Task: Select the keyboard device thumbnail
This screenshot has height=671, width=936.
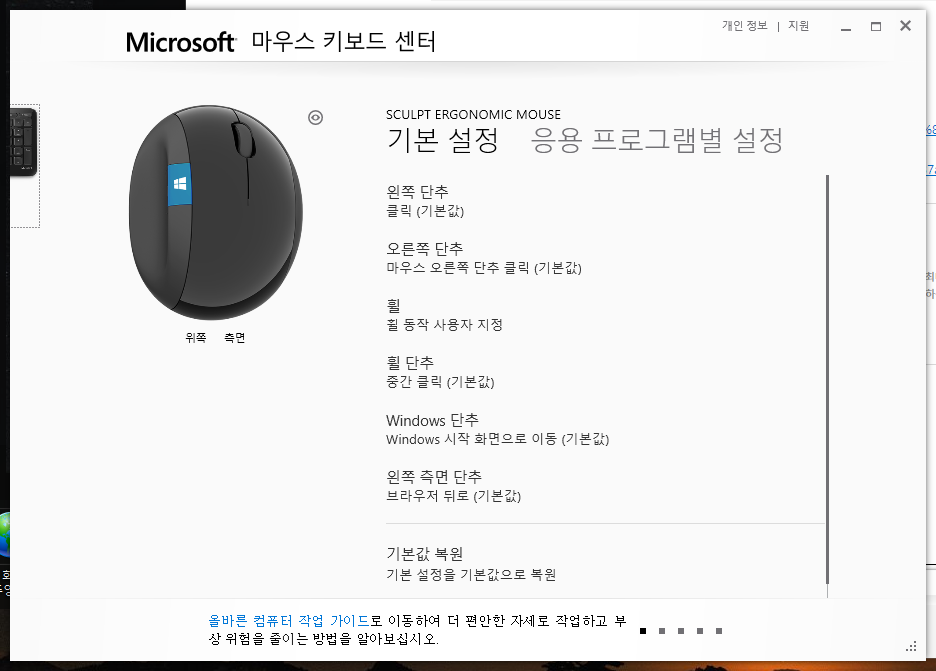Action: tap(24, 141)
